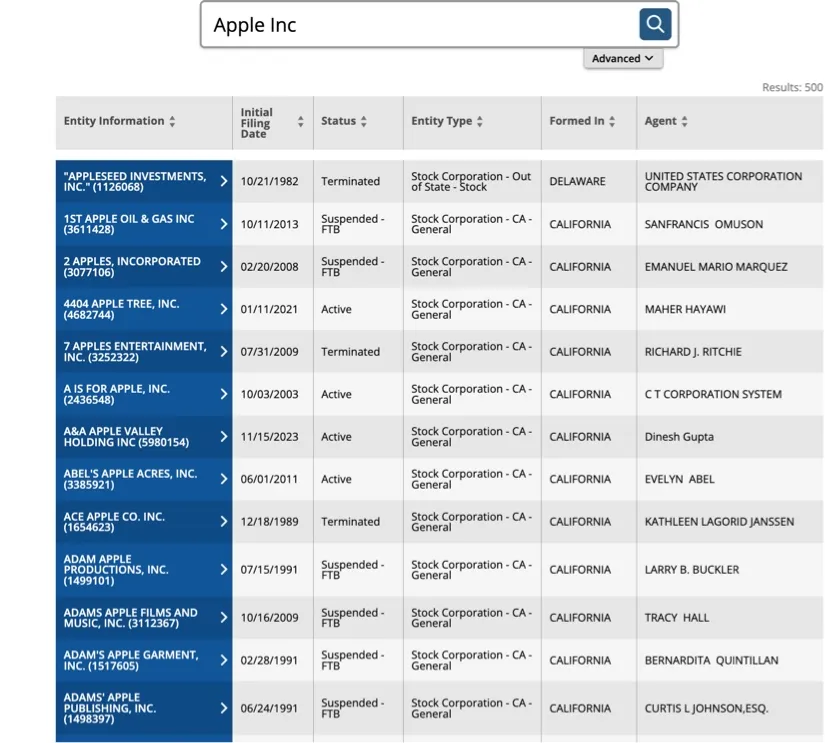
Task: Click the Results: 500 count text
Action: 792,87
